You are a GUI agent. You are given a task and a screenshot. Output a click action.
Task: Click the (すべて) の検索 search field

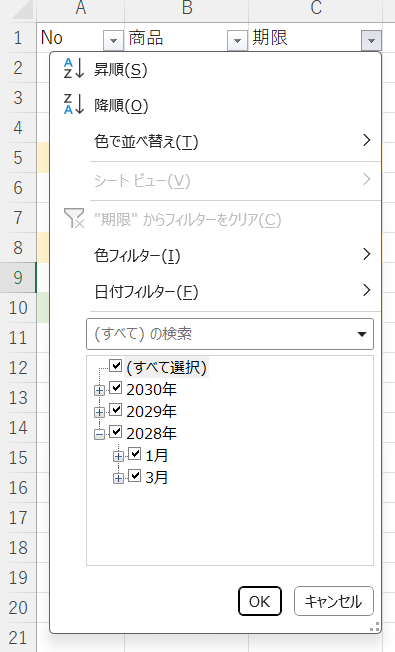coord(230,334)
